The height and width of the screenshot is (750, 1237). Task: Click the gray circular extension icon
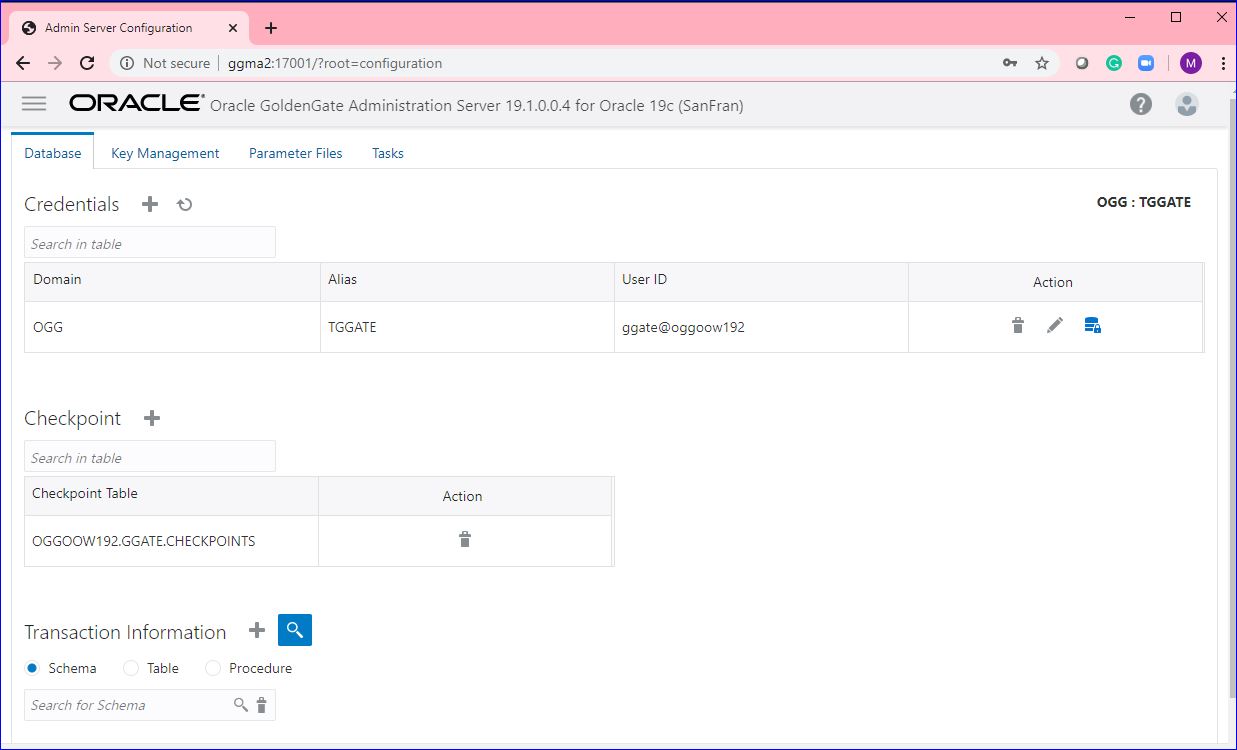coord(1082,63)
